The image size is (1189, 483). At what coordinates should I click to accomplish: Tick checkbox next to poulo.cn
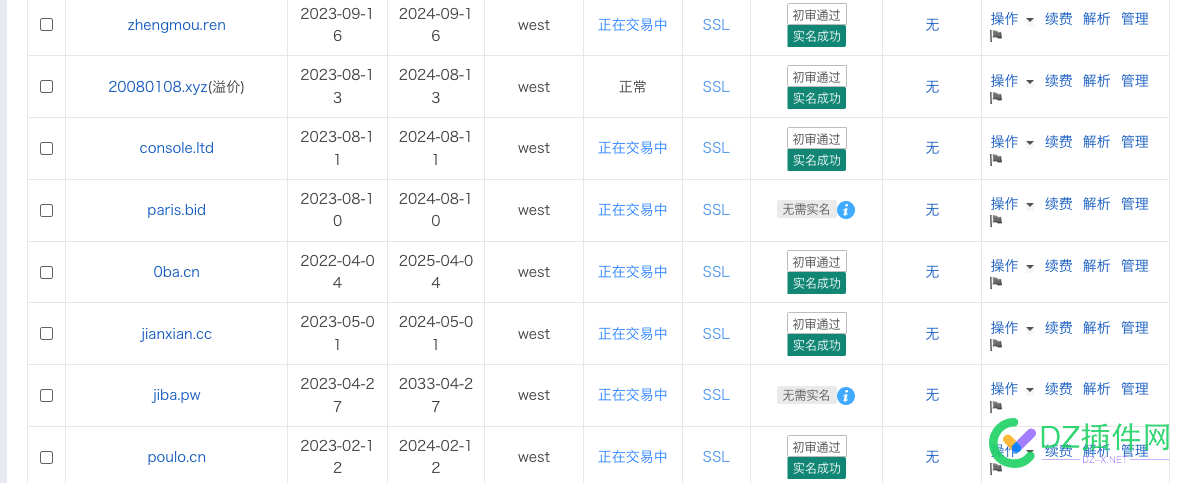click(x=46, y=457)
